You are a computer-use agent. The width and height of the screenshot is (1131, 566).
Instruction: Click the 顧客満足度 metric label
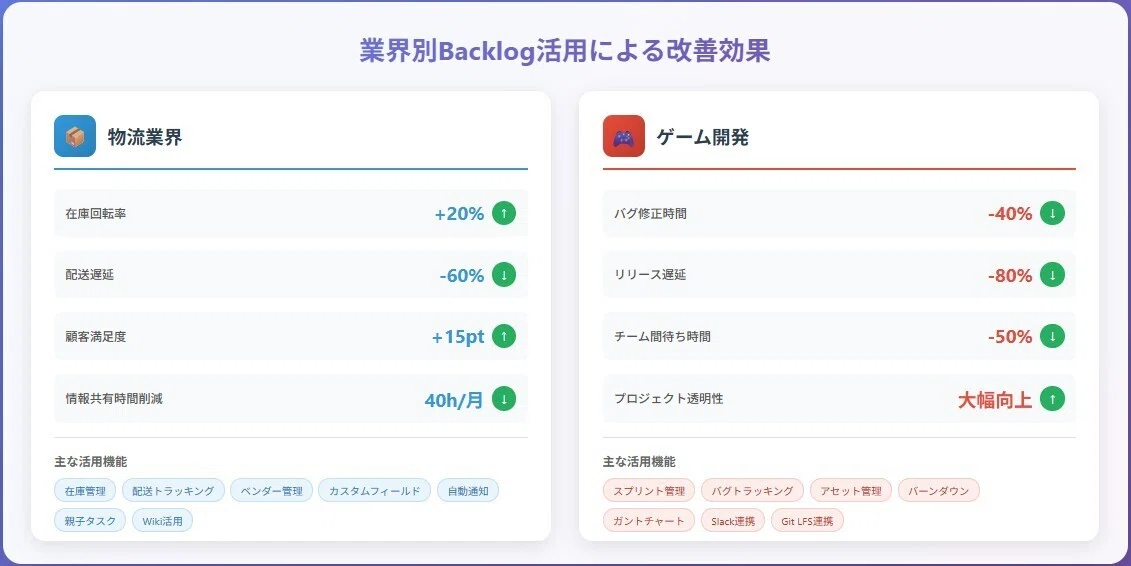96,337
